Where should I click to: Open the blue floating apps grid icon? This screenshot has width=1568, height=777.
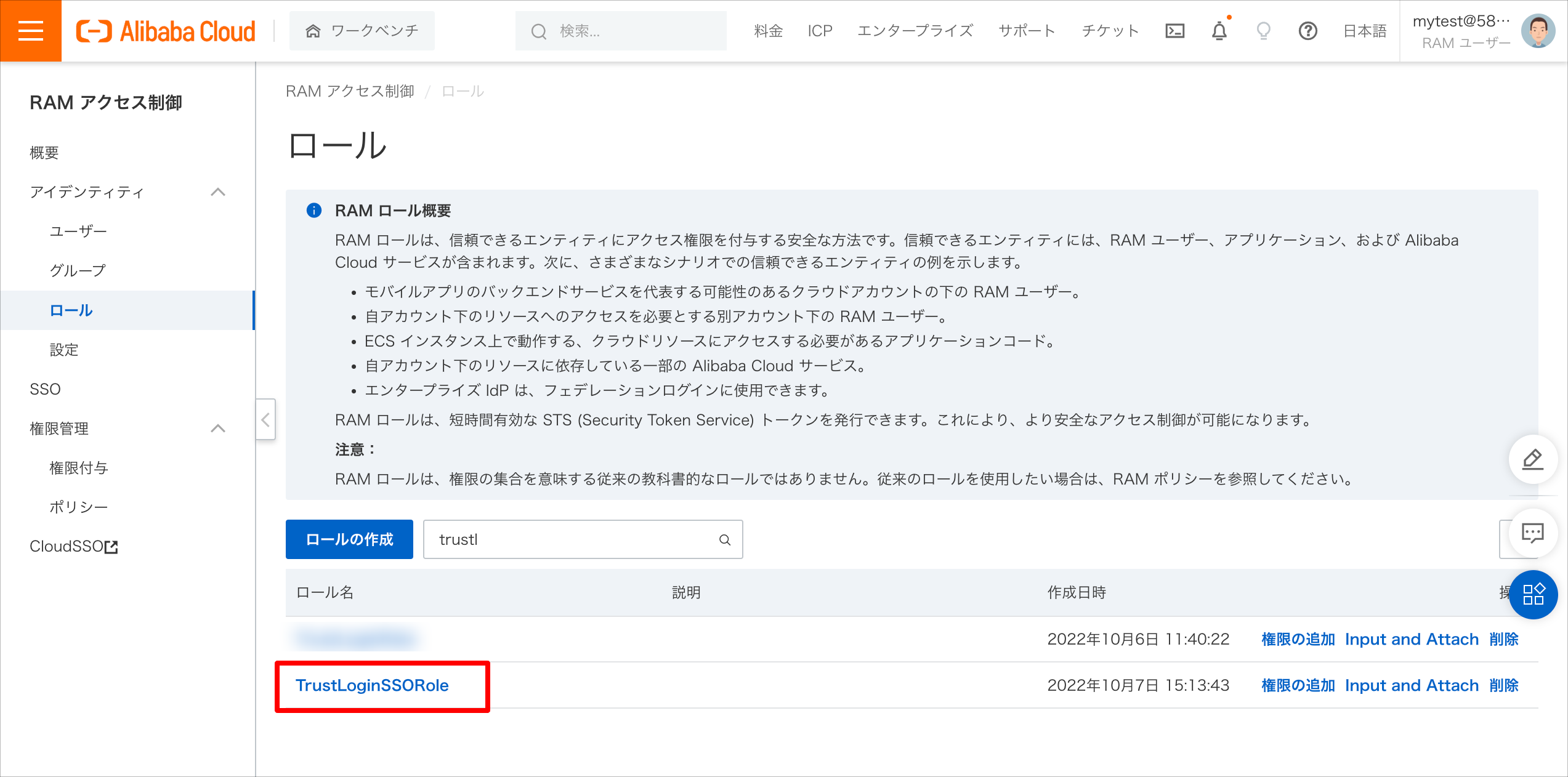[x=1533, y=595]
